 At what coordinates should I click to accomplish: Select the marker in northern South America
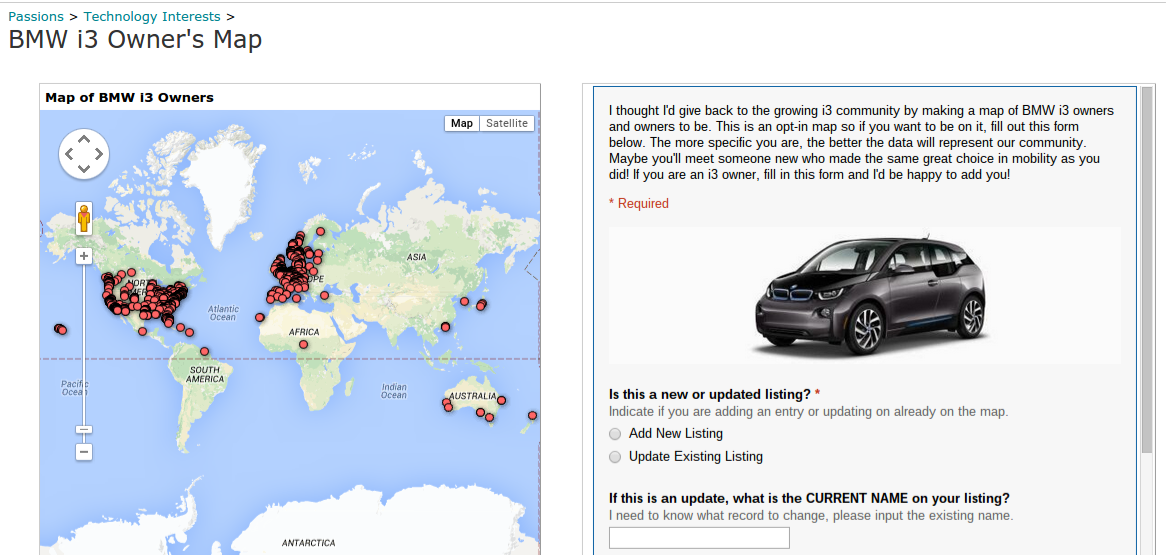(204, 351)
